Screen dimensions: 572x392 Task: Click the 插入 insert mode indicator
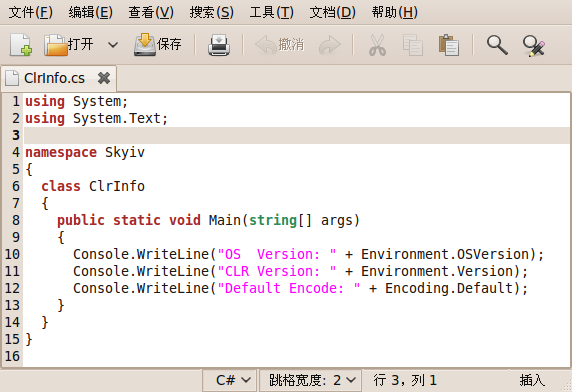[x=532, y=380]
